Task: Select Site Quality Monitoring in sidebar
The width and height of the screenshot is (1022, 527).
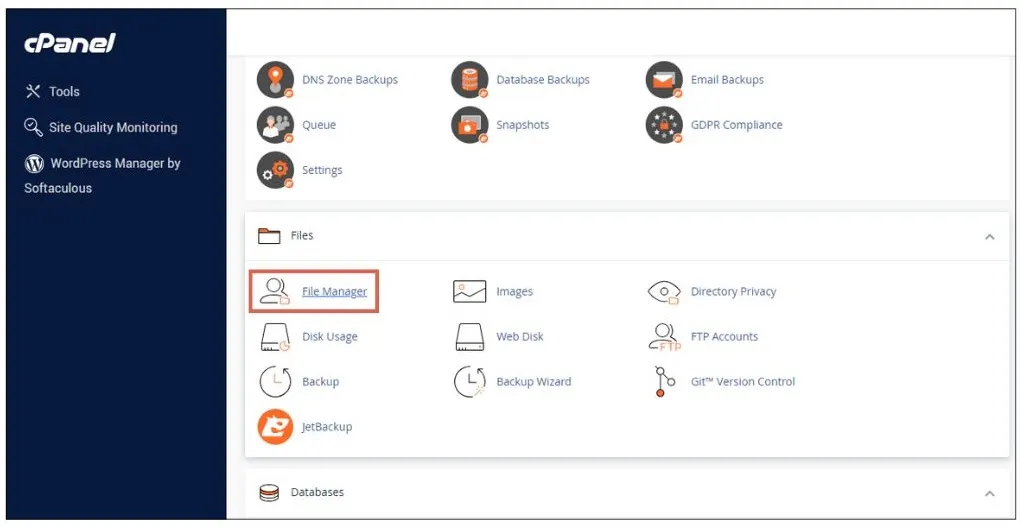Action: click(x=112, y=127)
